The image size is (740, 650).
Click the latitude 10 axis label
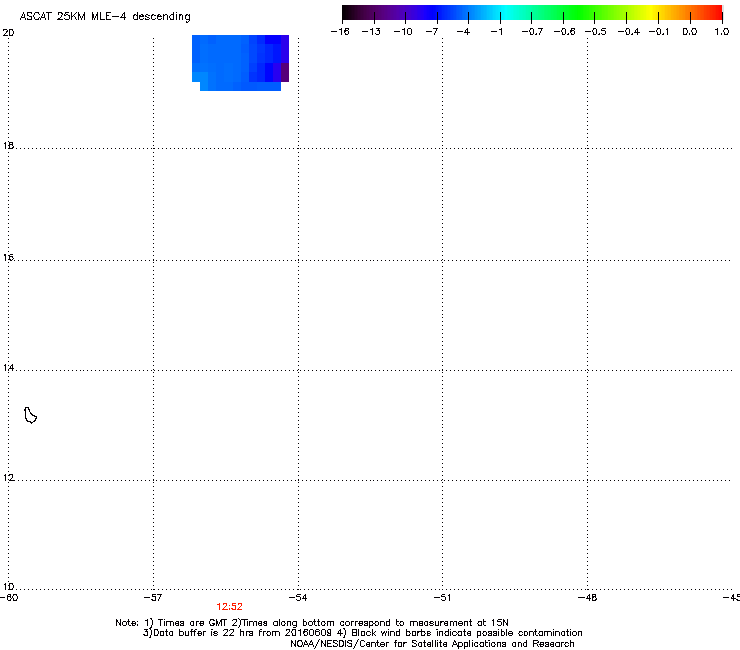8,587
